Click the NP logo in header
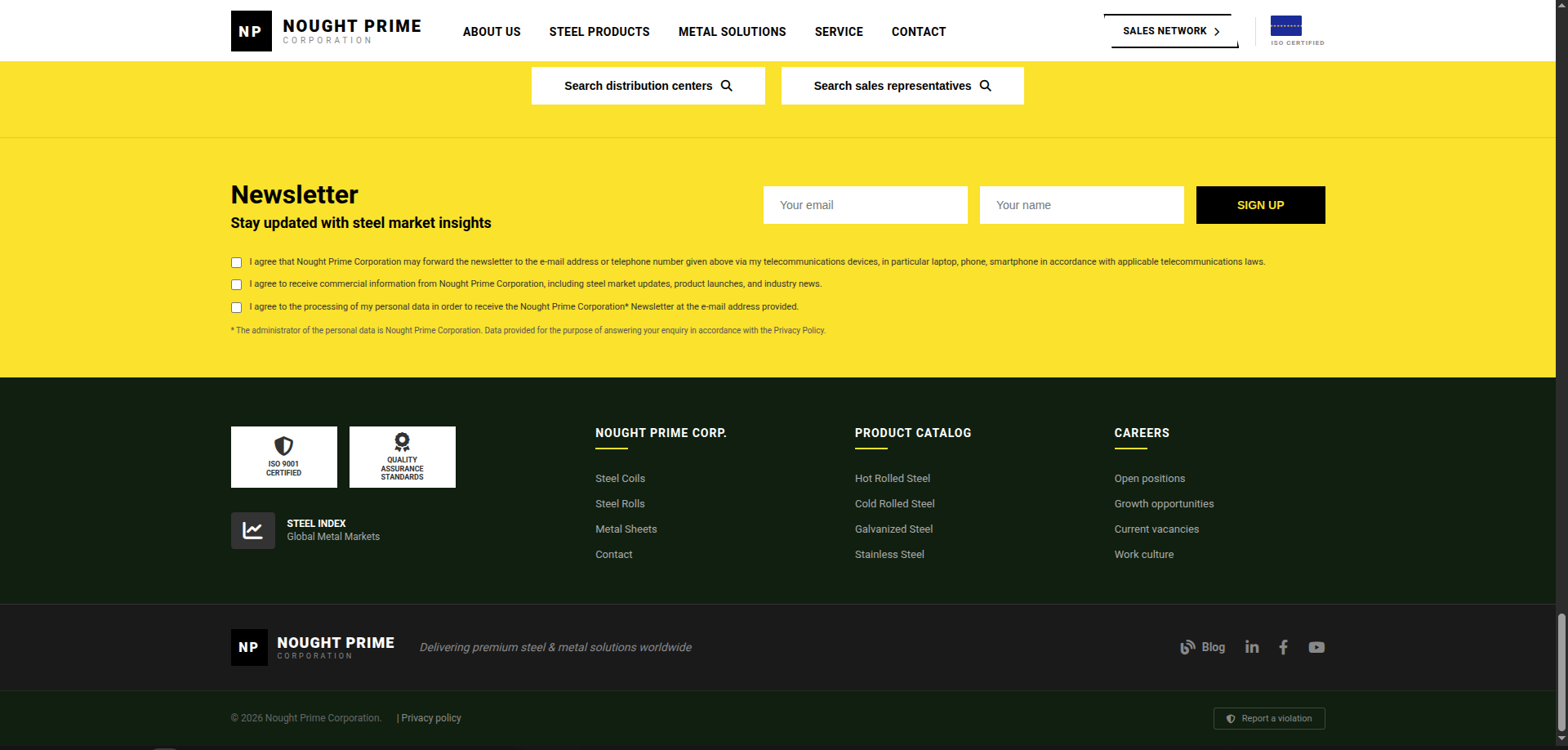The width and height of the screenshot is (1568, 750). coord(251,31)
